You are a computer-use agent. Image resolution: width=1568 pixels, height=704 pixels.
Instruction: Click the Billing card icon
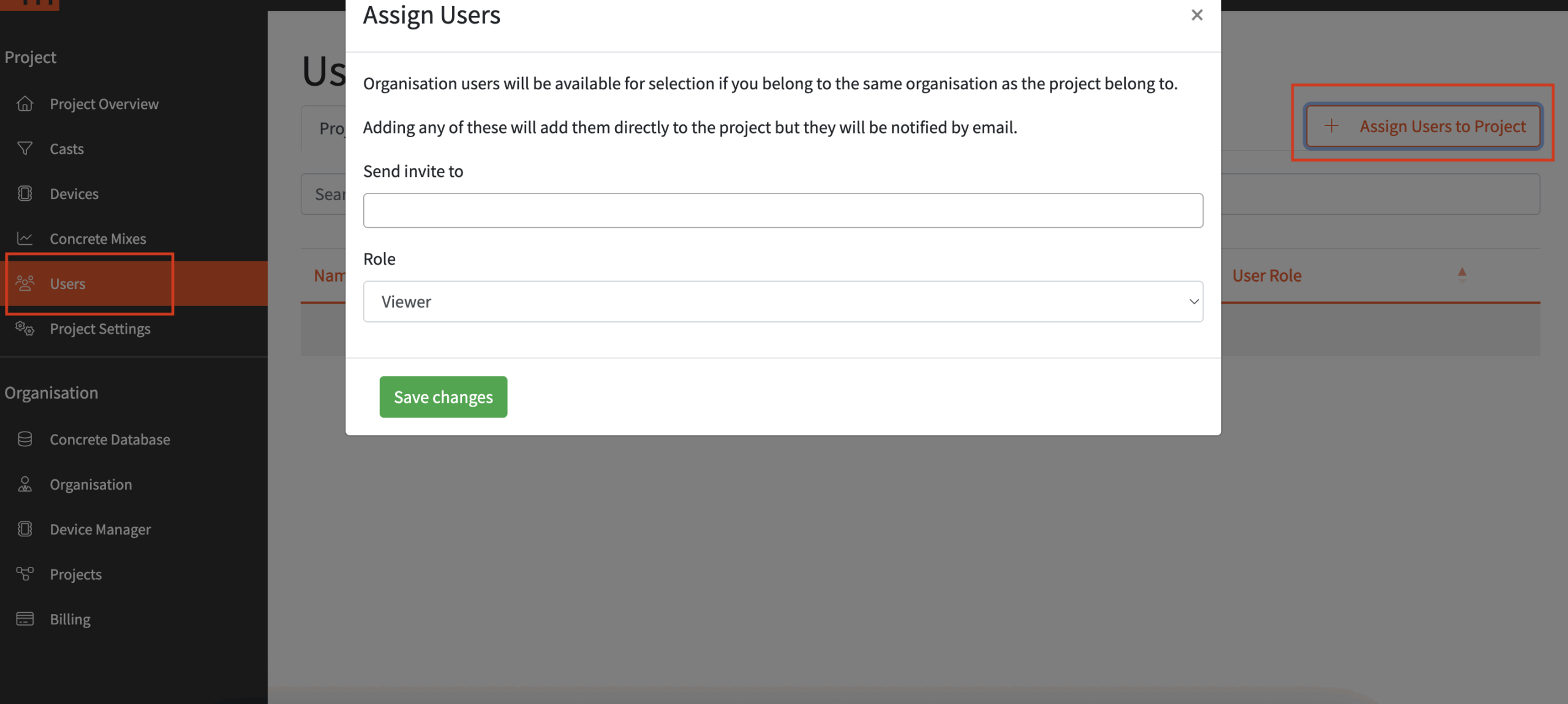coord(24,619)
